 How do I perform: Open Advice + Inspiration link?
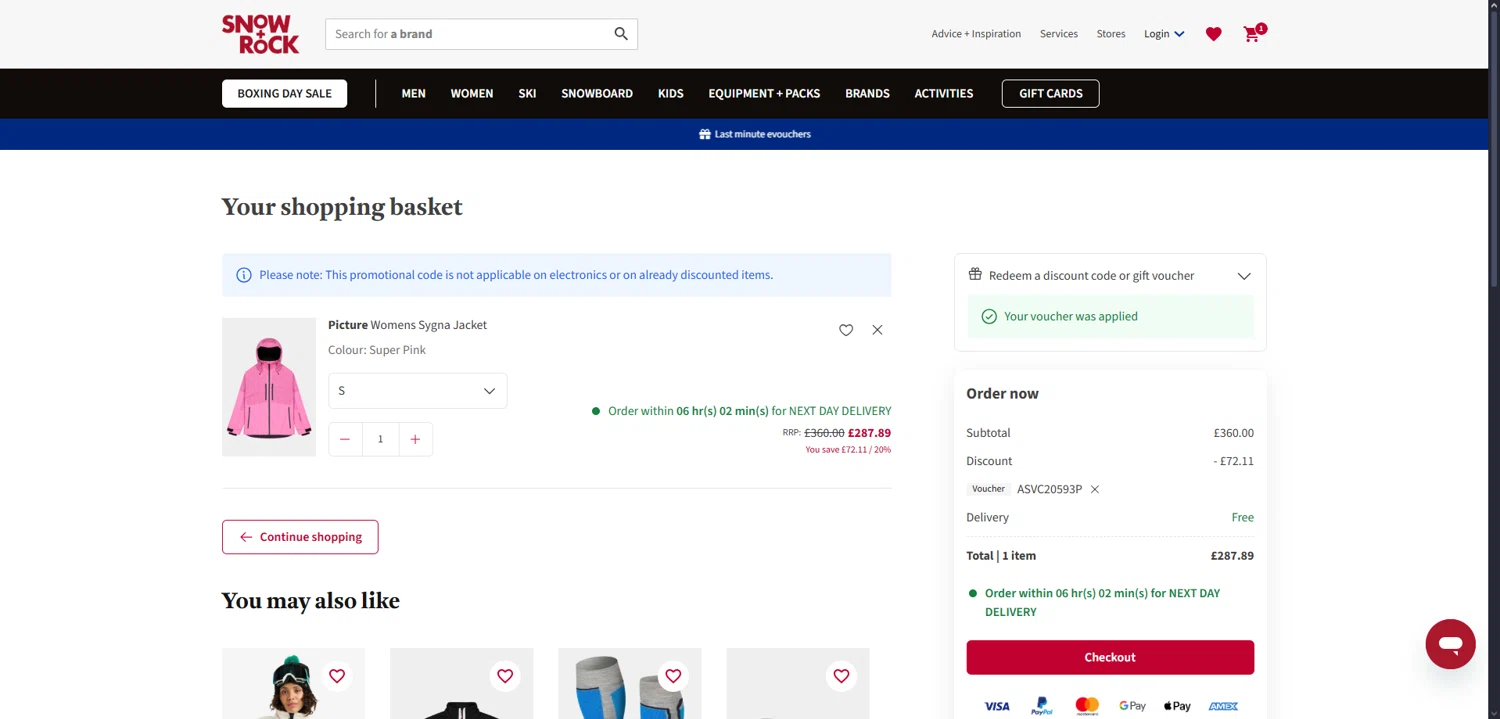(976, 34)
